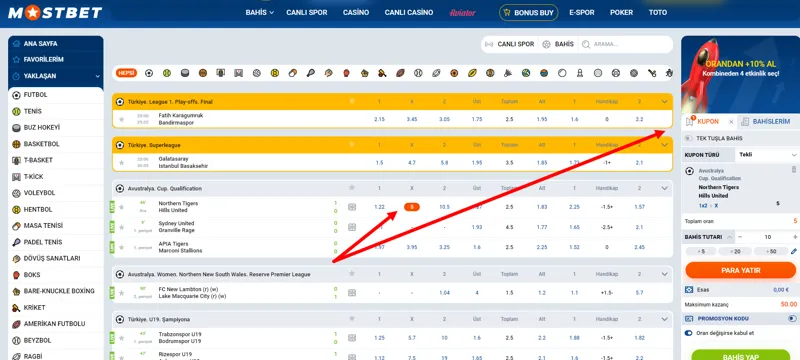Viewport: 800px width, 360px height.
Task: Open the Canlı Casino menu item
Action: pyautogui.click(x=409, y=13)
